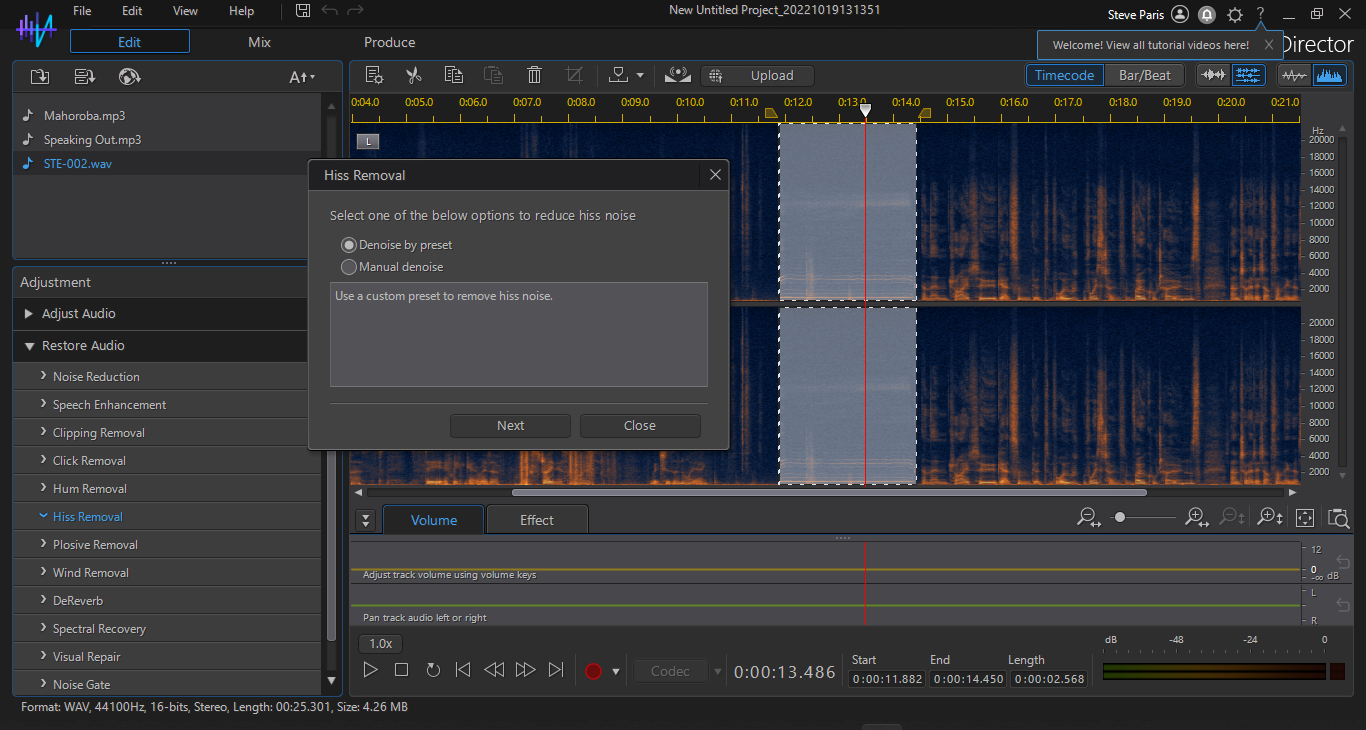
Task: Open the Help menu
Action: tap(241, 11)
